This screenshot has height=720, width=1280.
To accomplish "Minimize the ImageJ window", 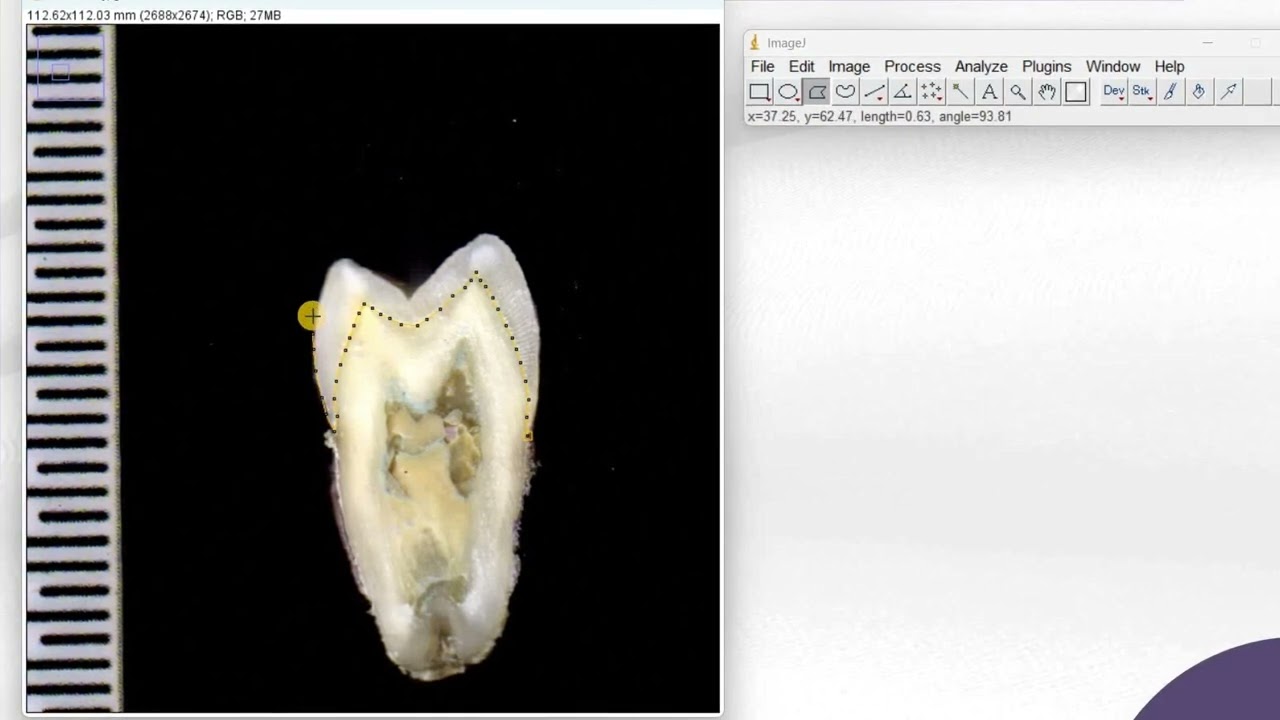I will (x=1207, y=43).
